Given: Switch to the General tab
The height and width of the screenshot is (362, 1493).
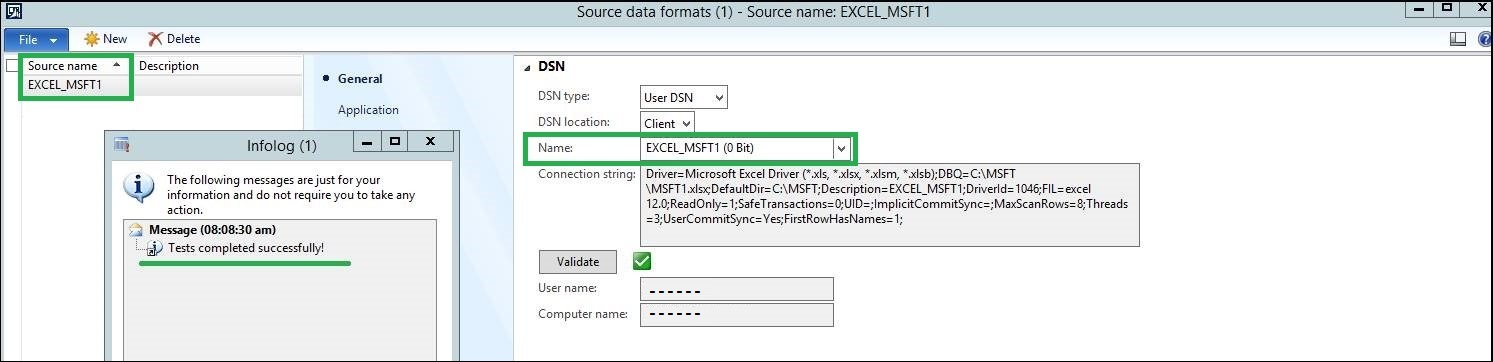Looking at the screenshot, I should point(360,79).
